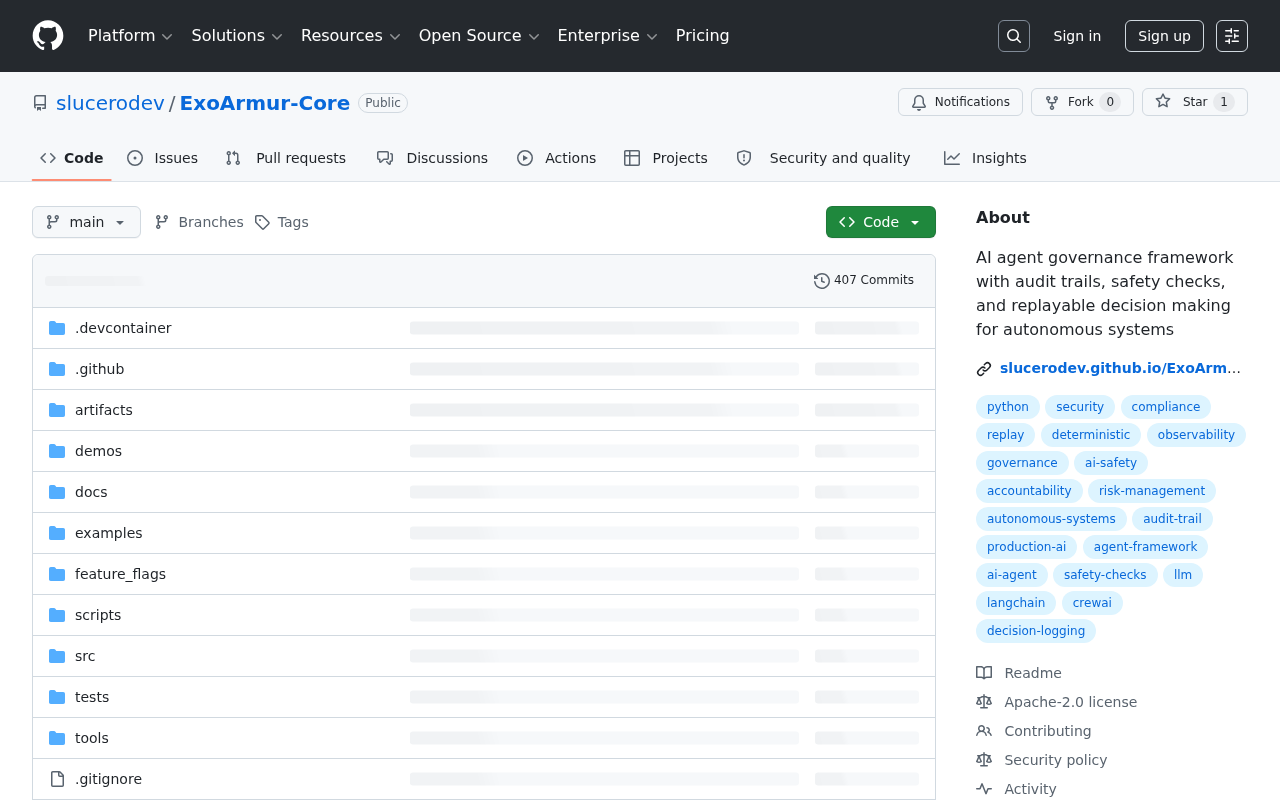Click the GitHub logo home icon
1280x800 pixels.
(48, 36)
